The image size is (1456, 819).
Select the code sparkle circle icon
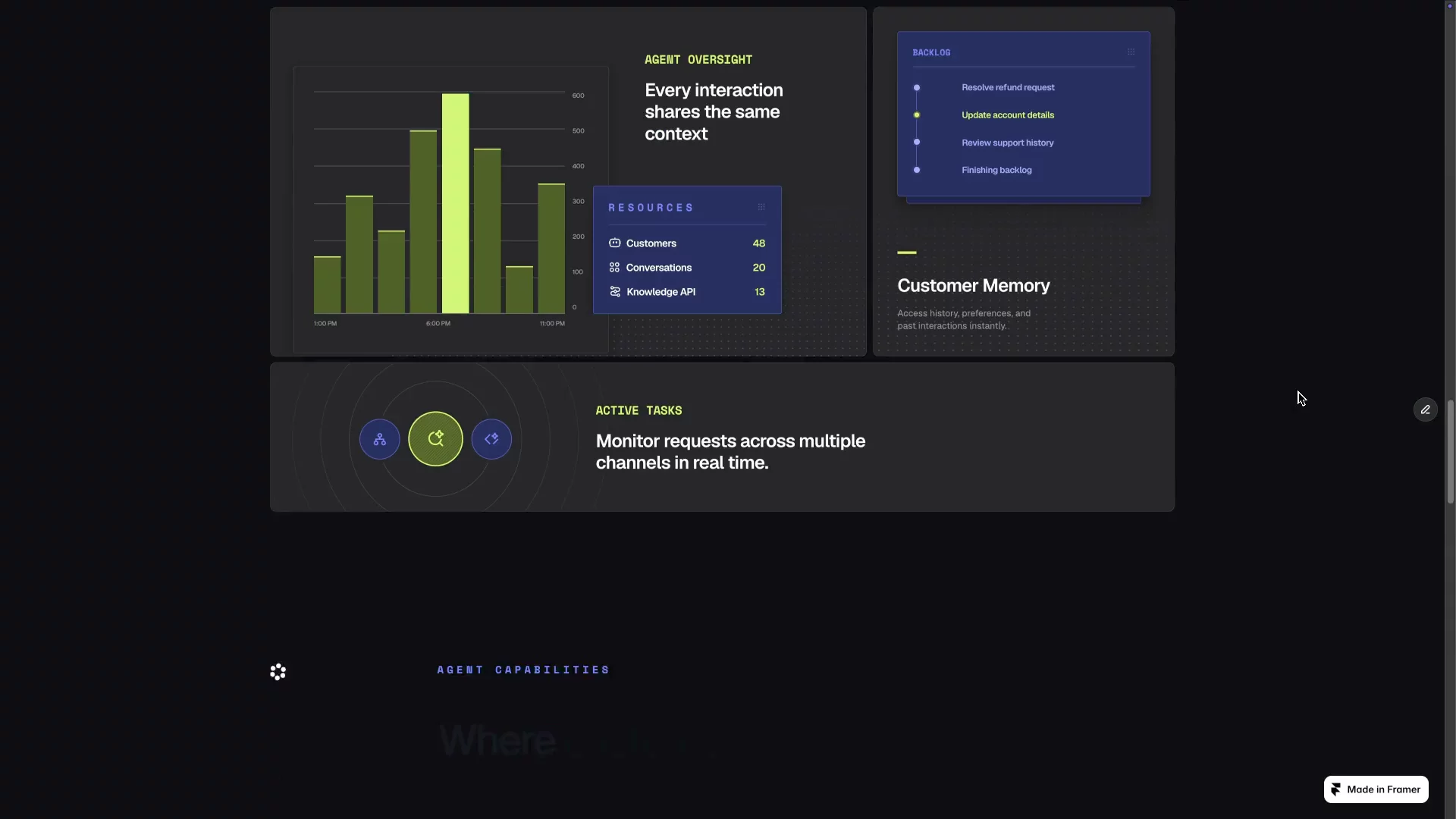[x=491, y=439]
